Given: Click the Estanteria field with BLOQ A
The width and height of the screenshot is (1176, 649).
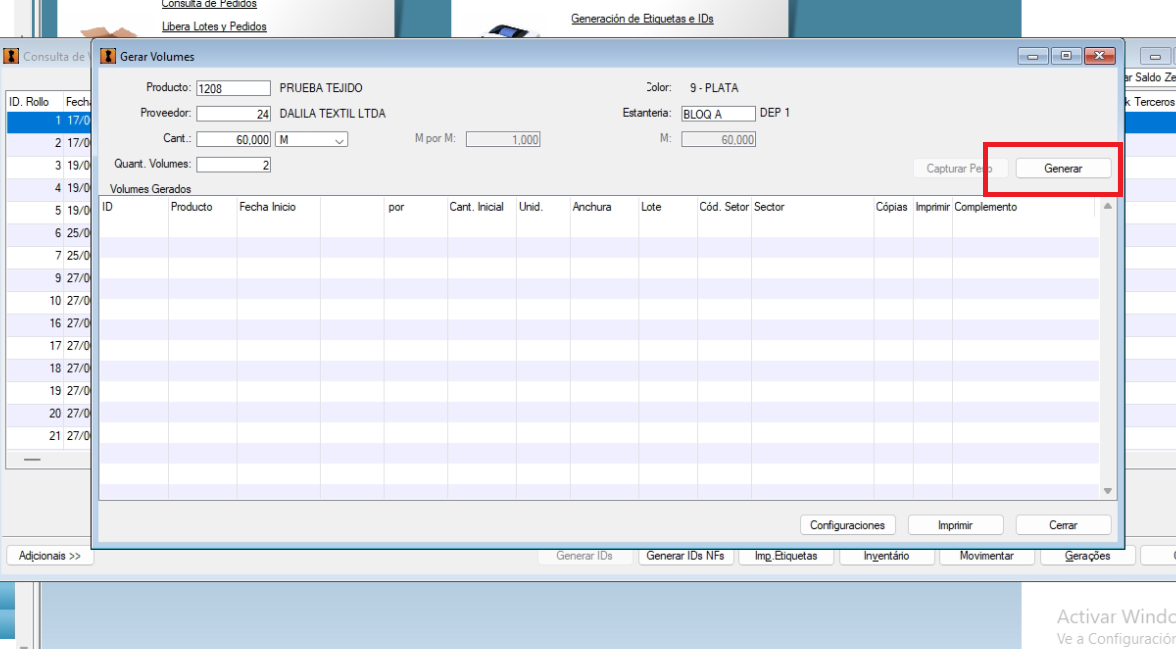Looking at the screenshot, I should point(718,113).
